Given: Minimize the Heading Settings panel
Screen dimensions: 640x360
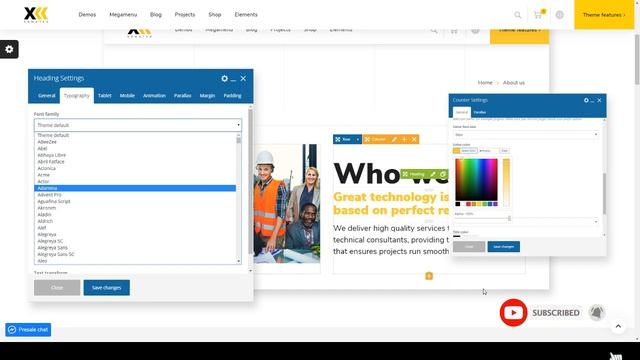Looking at the screenshot, I should coord(233,79).
